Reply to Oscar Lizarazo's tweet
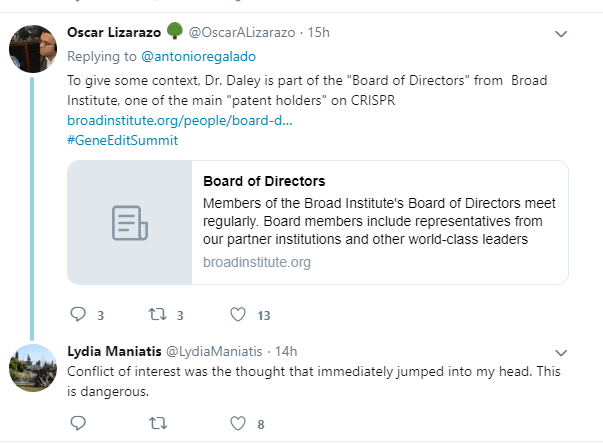This screenshot has width=603, height=444. pyautogui.click(x=79, y=315)
